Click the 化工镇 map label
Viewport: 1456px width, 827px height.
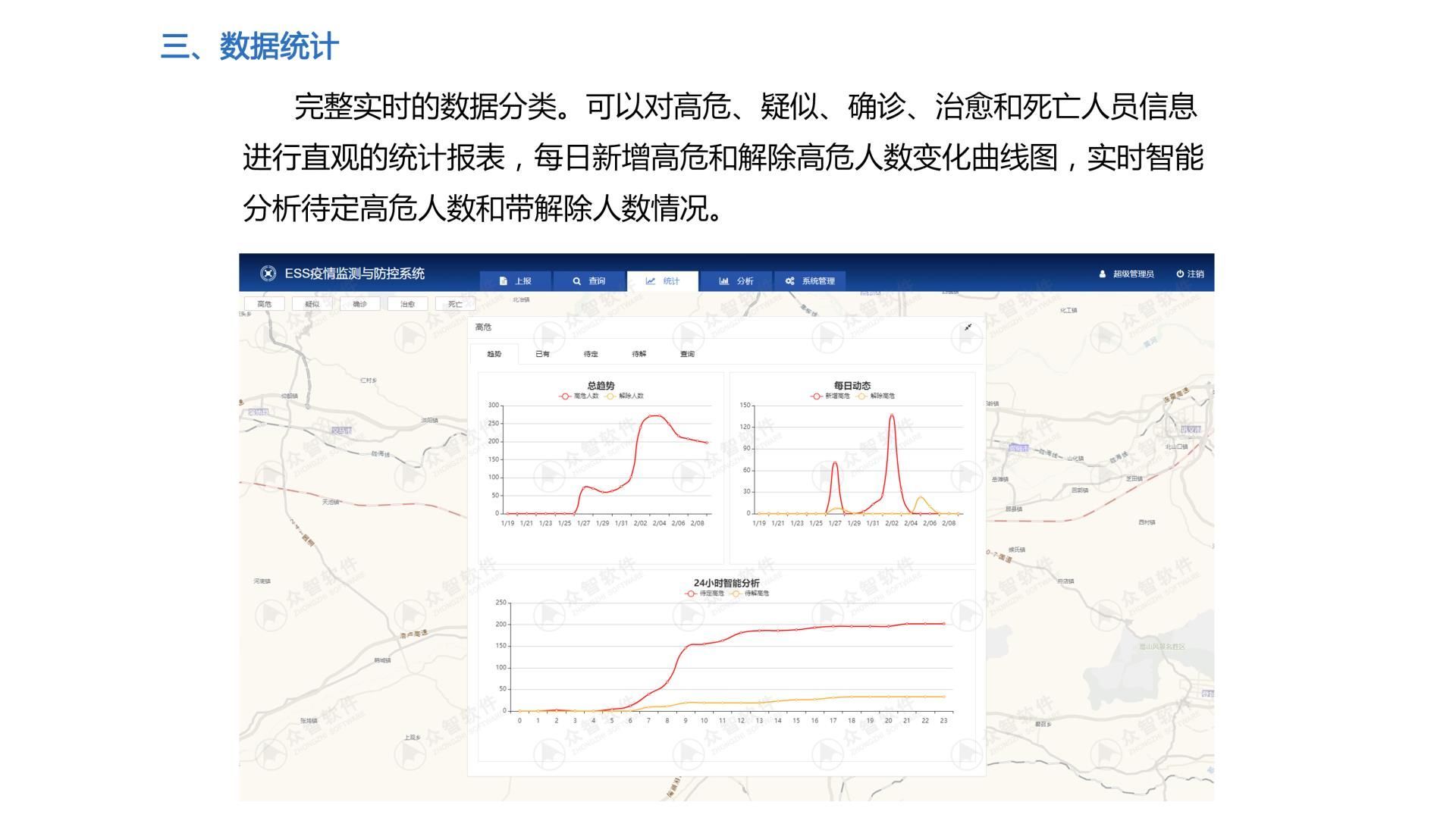[1068, 310]
